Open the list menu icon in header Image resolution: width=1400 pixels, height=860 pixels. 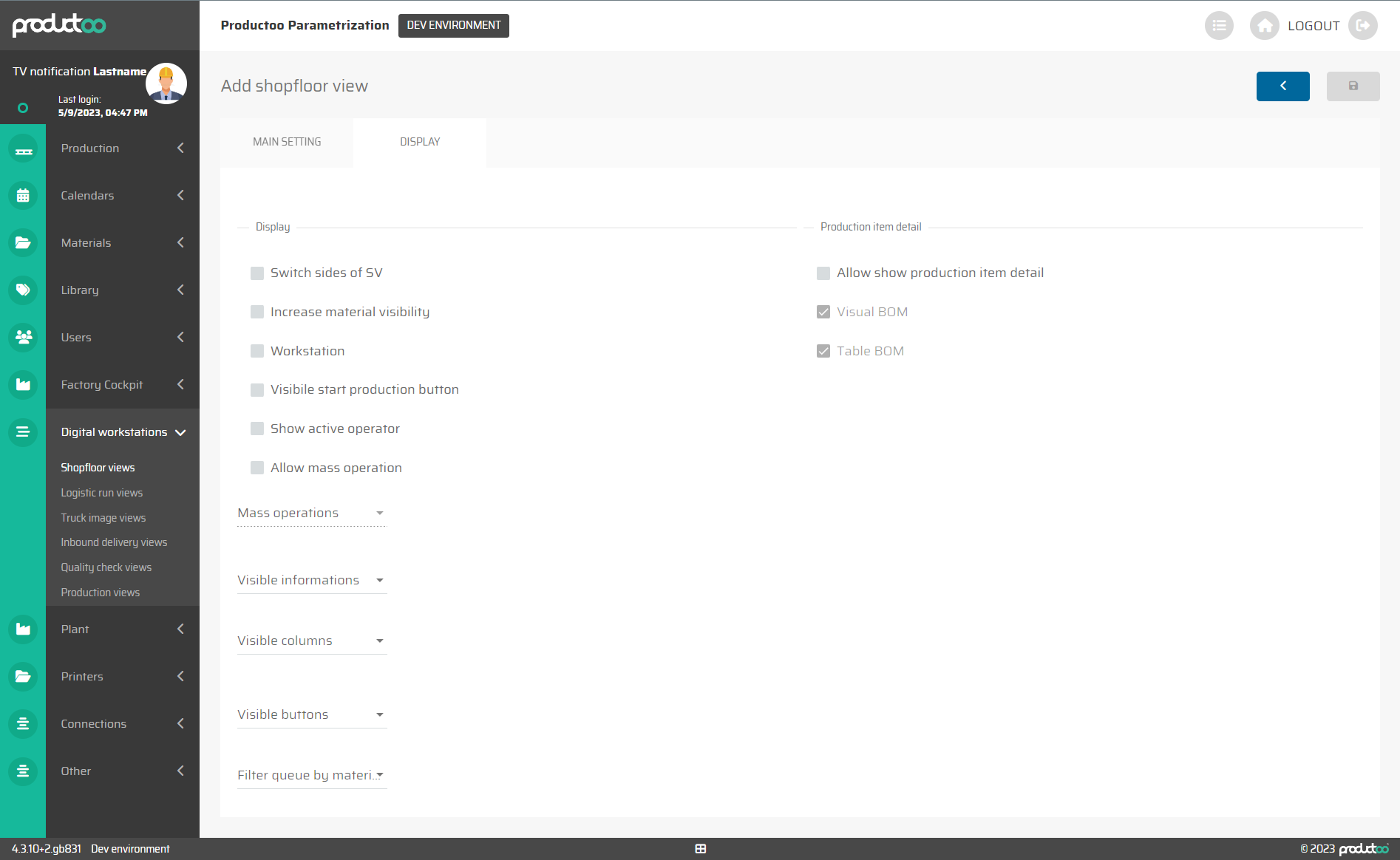click(x=1219, y=26)
